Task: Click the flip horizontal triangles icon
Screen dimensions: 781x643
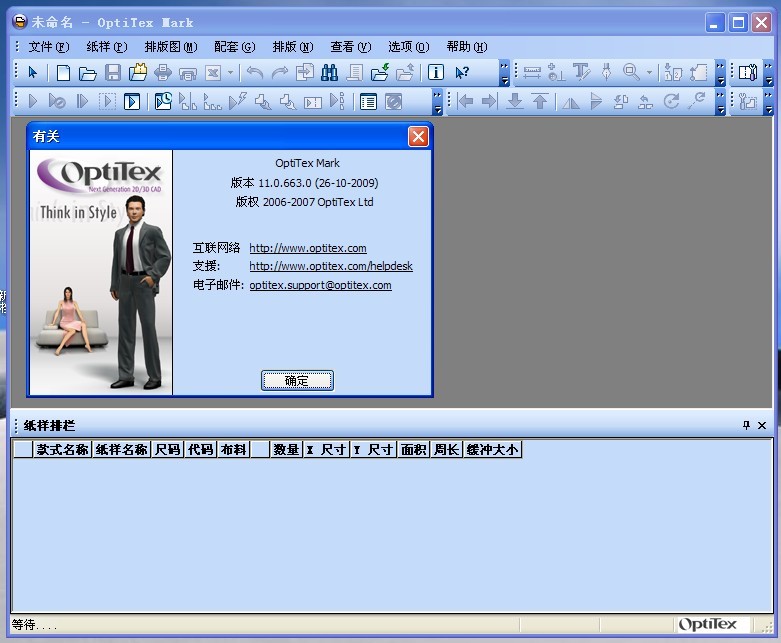Action: pyautogui.click(x=571, y=102)
